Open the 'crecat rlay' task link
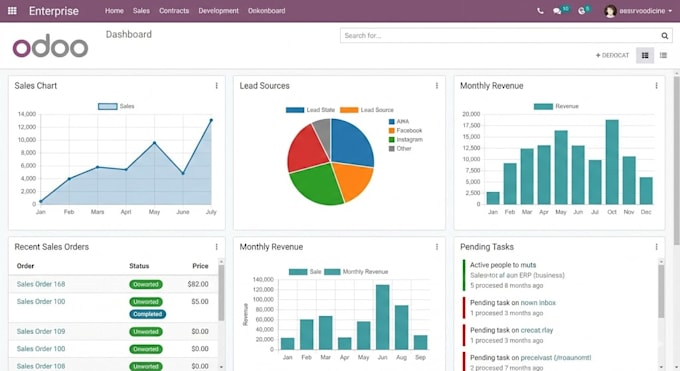This screenshot has height=371, width=680. coord(537,330)
